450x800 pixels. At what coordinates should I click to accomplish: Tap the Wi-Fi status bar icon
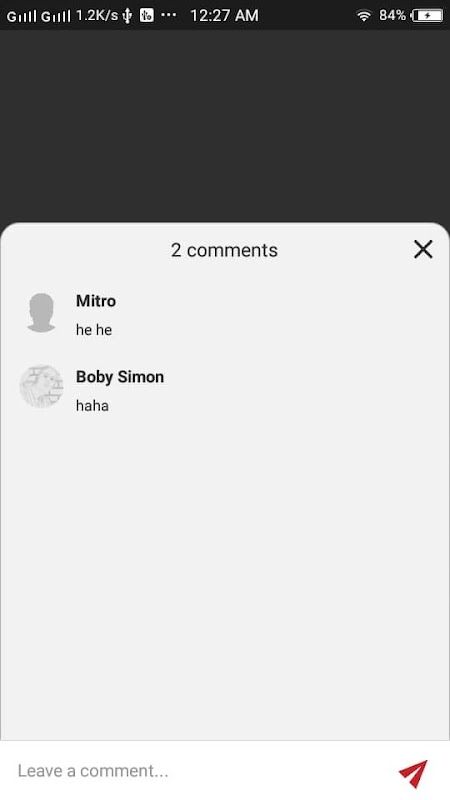363,16
